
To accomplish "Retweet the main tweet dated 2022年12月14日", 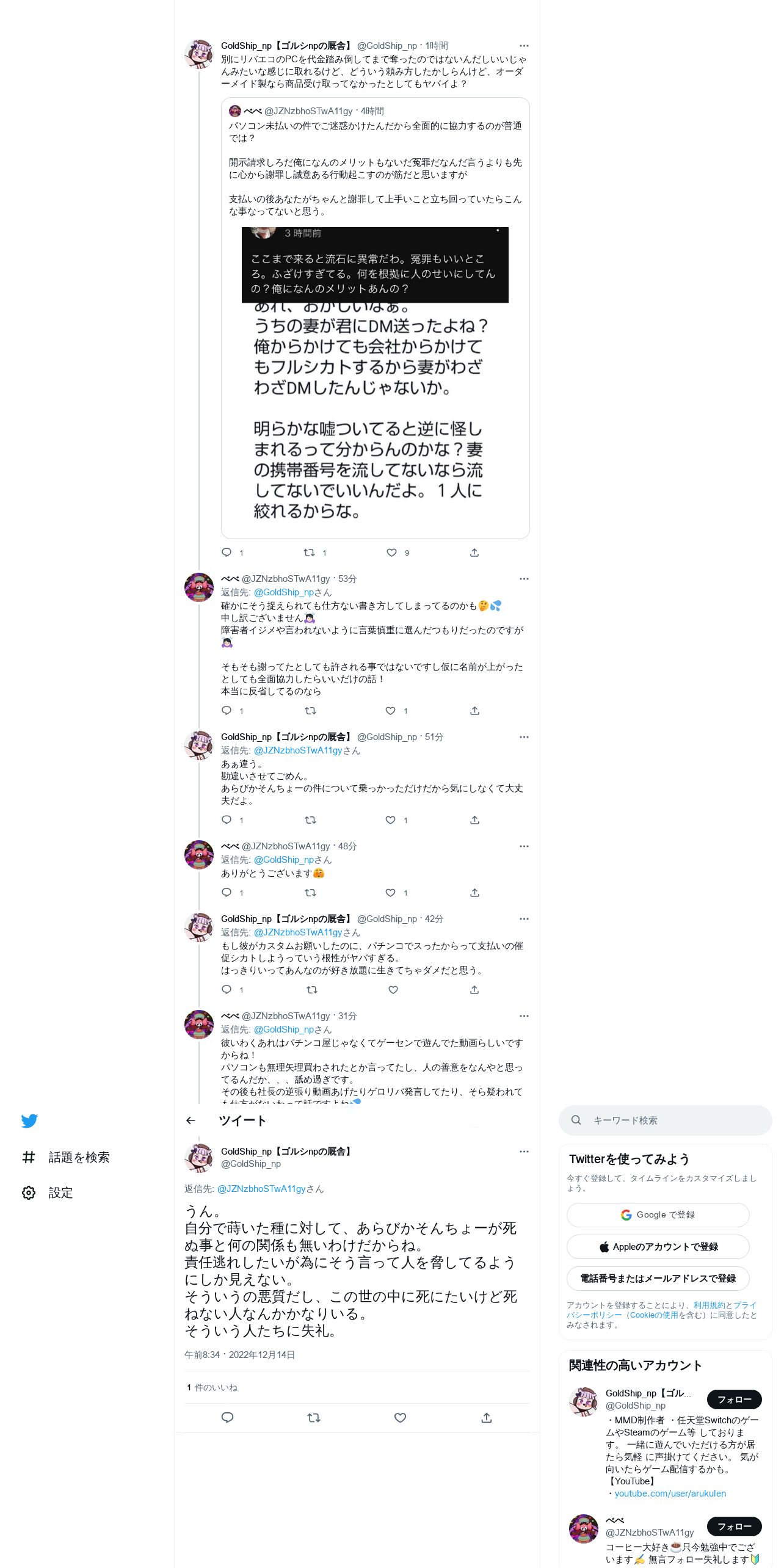I will click(314, 1418).
